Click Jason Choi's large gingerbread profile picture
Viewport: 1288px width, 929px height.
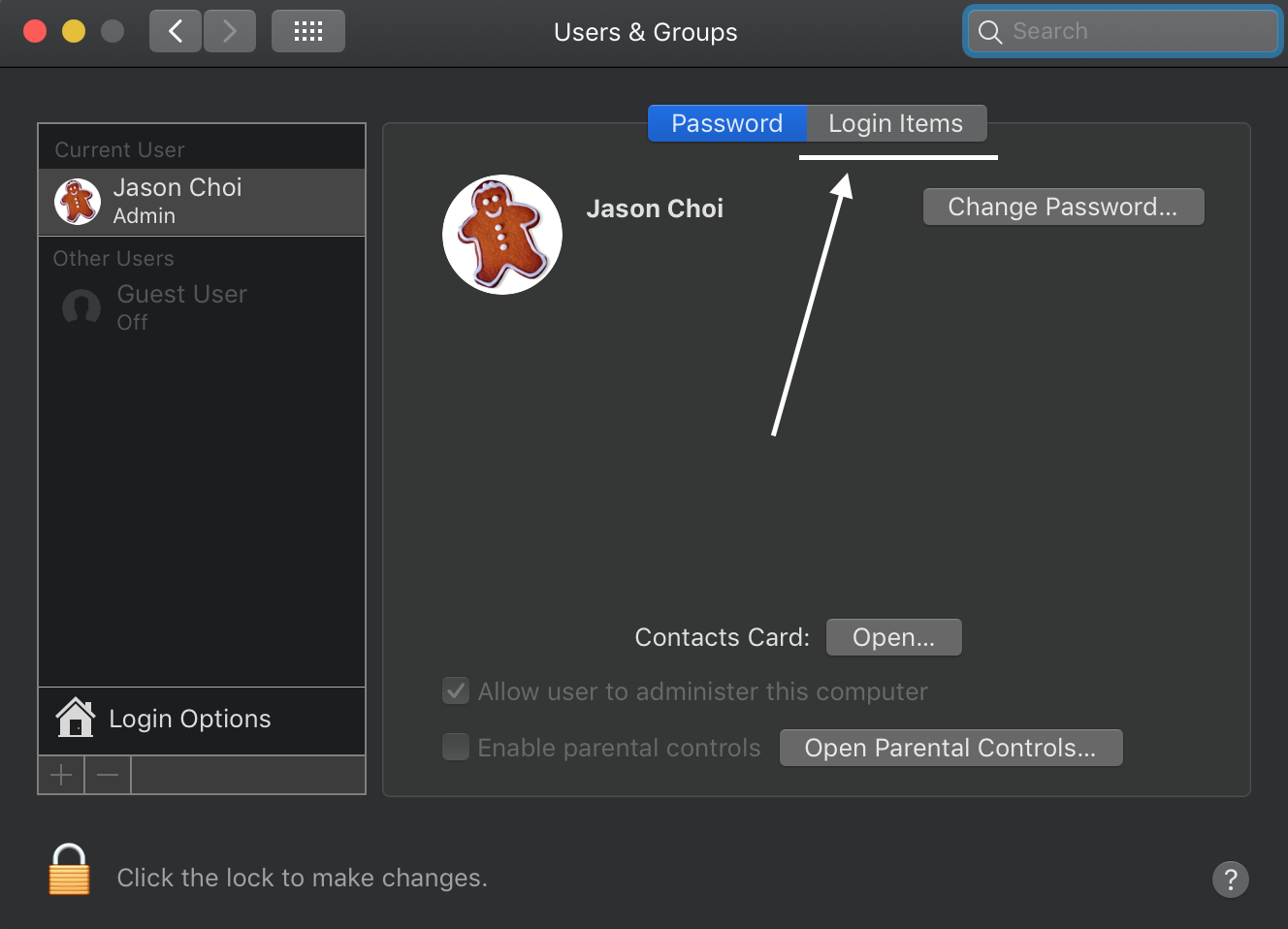pyautogui.click(x=502, y=235)
